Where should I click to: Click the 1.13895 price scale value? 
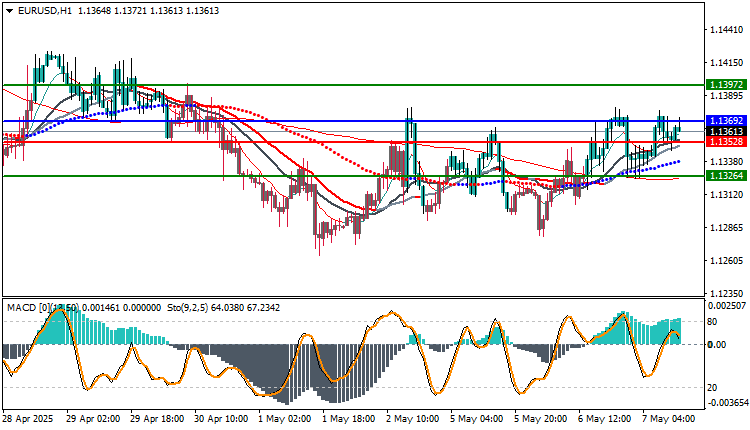(x=727, y=96)
